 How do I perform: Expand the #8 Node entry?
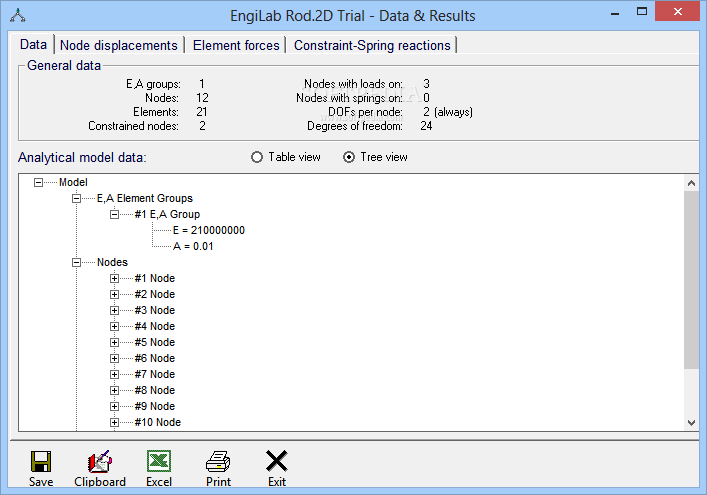(x=115, y=390)
